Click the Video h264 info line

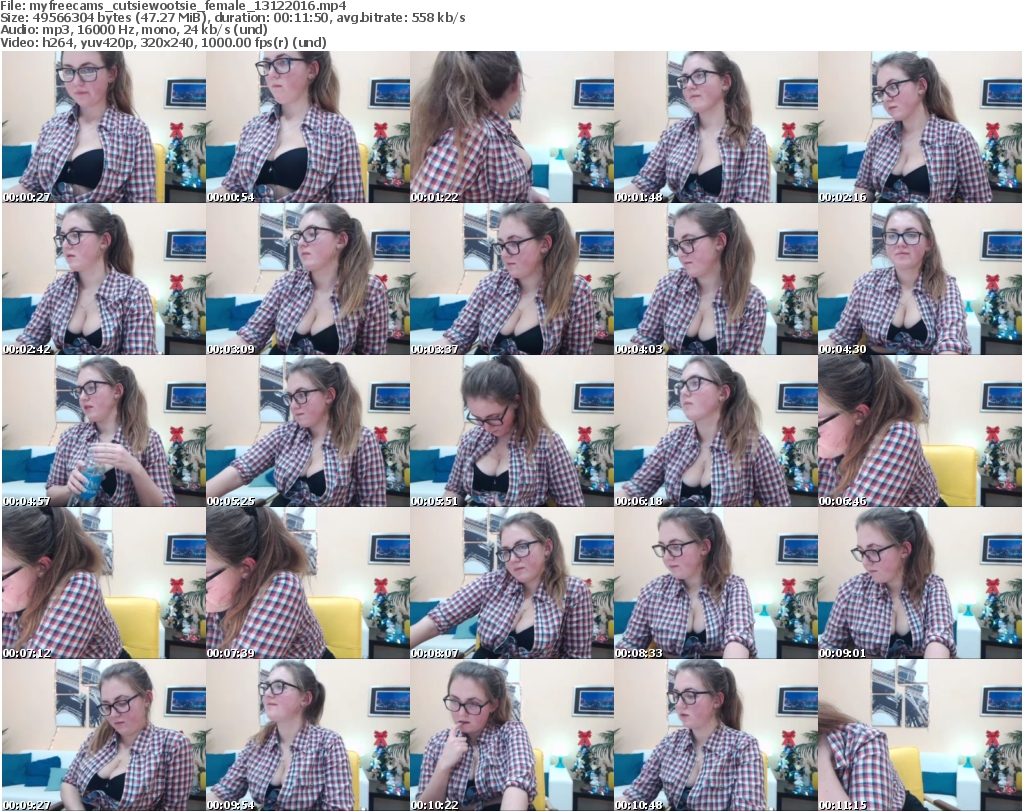pos(163,42)
